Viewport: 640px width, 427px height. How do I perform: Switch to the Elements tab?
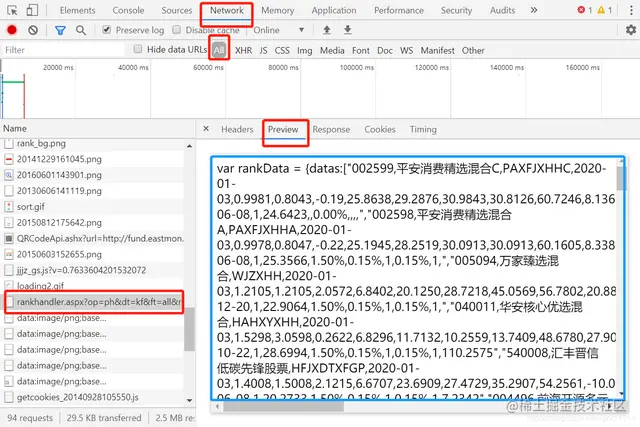tap(78, 10)
